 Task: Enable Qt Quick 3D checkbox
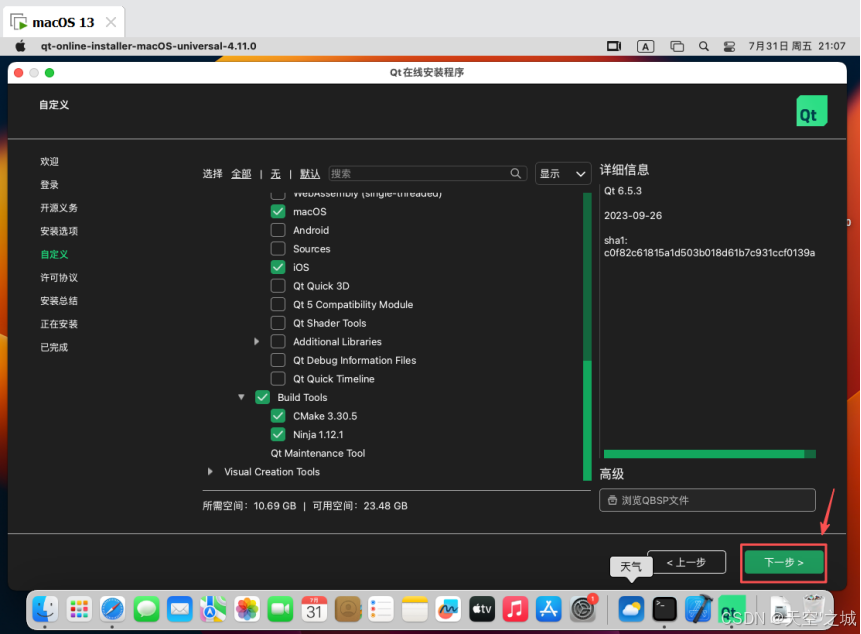(278, 286)
